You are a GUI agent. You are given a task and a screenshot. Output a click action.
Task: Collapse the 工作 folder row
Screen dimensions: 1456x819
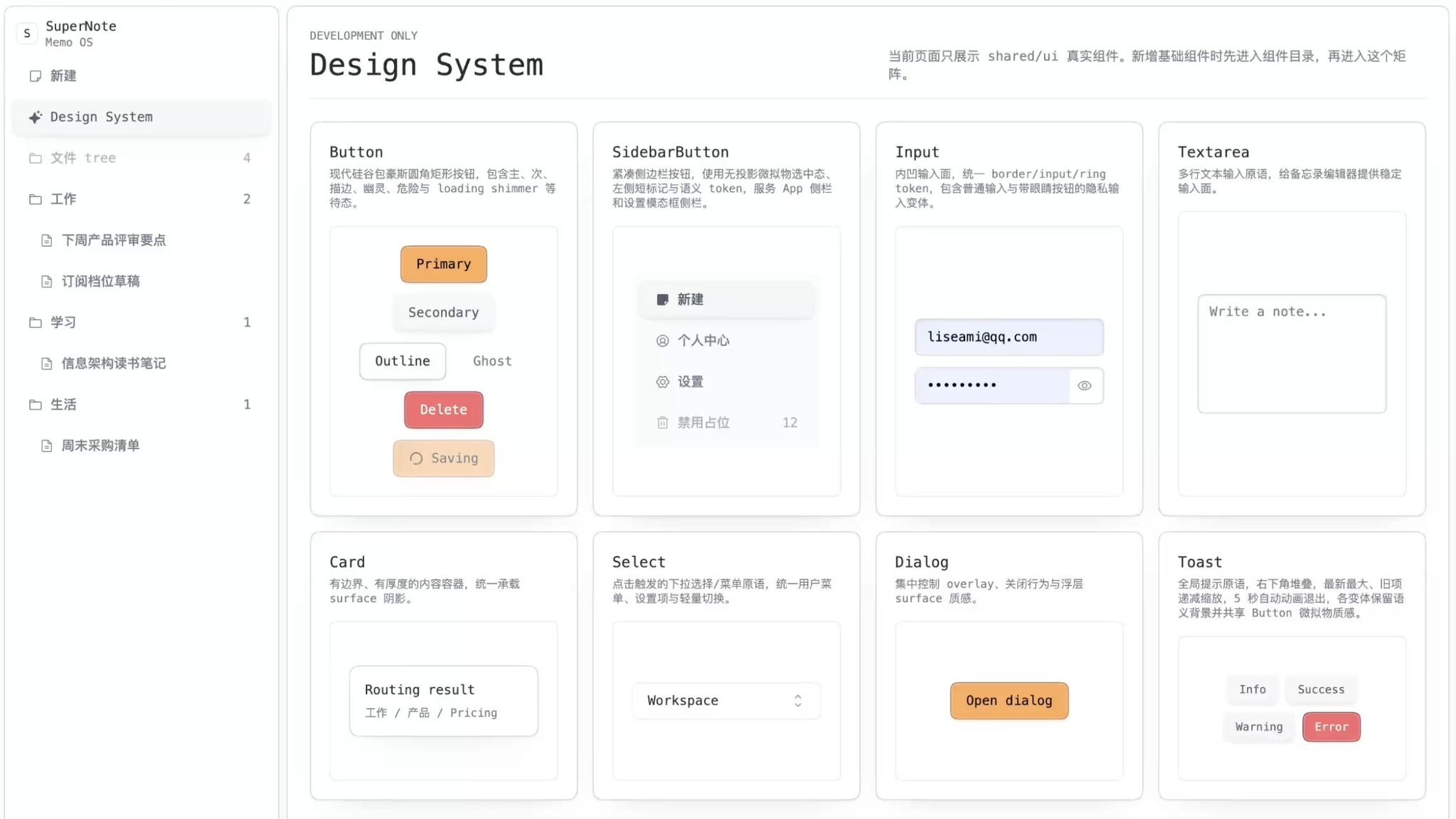(x=141, y=199)
